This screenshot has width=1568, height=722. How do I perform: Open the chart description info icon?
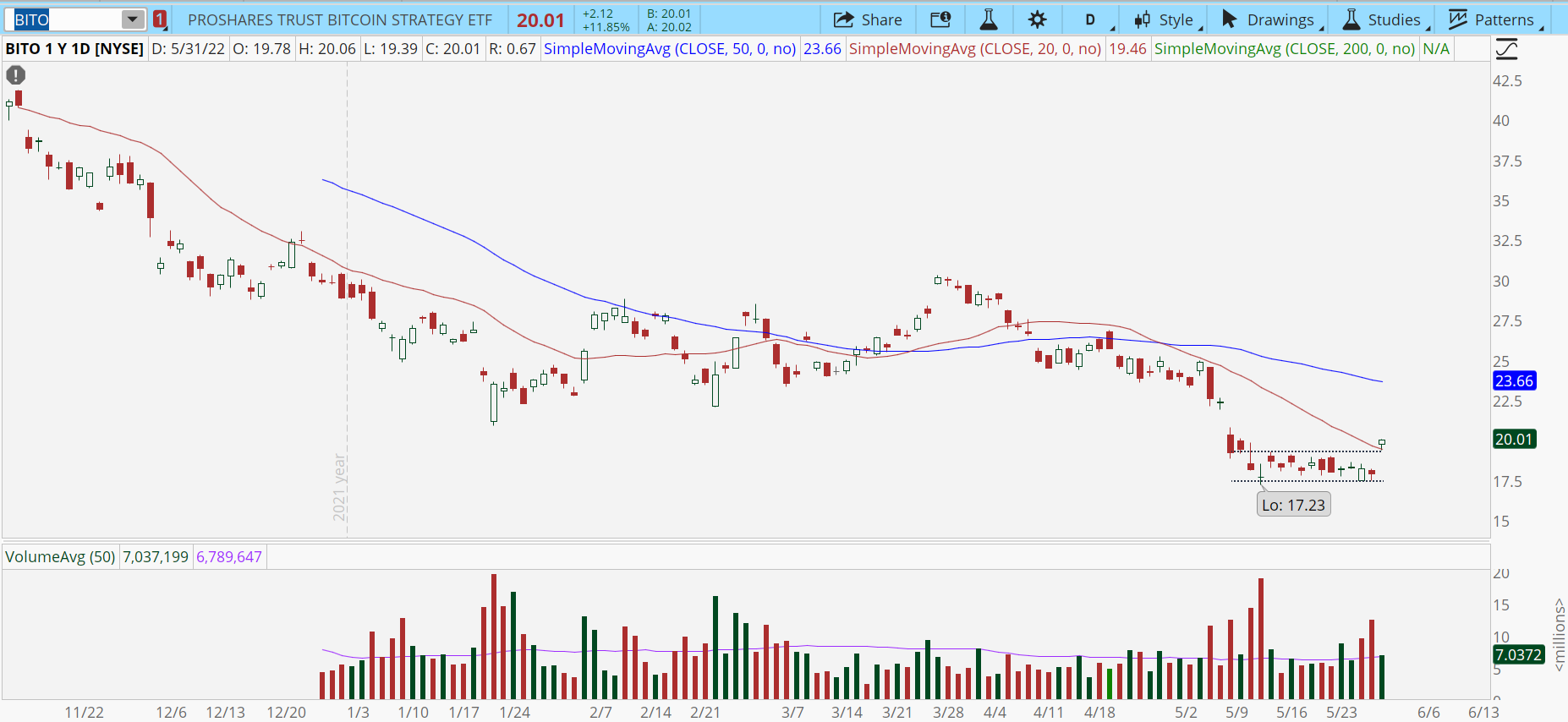click(x=940, y=19)
